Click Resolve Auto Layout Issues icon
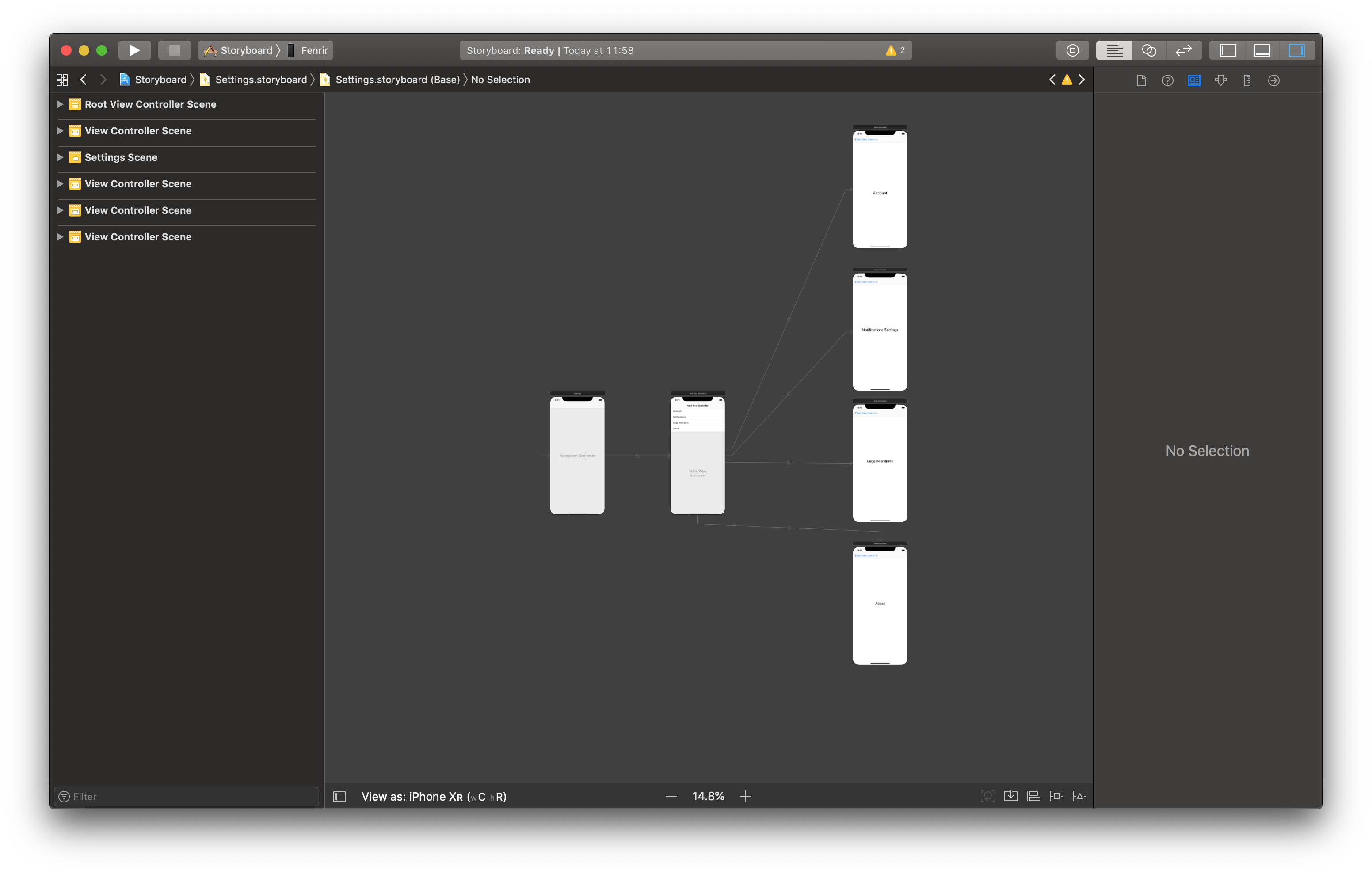Screen dimensions: 1372x874 click(1079, 796)
